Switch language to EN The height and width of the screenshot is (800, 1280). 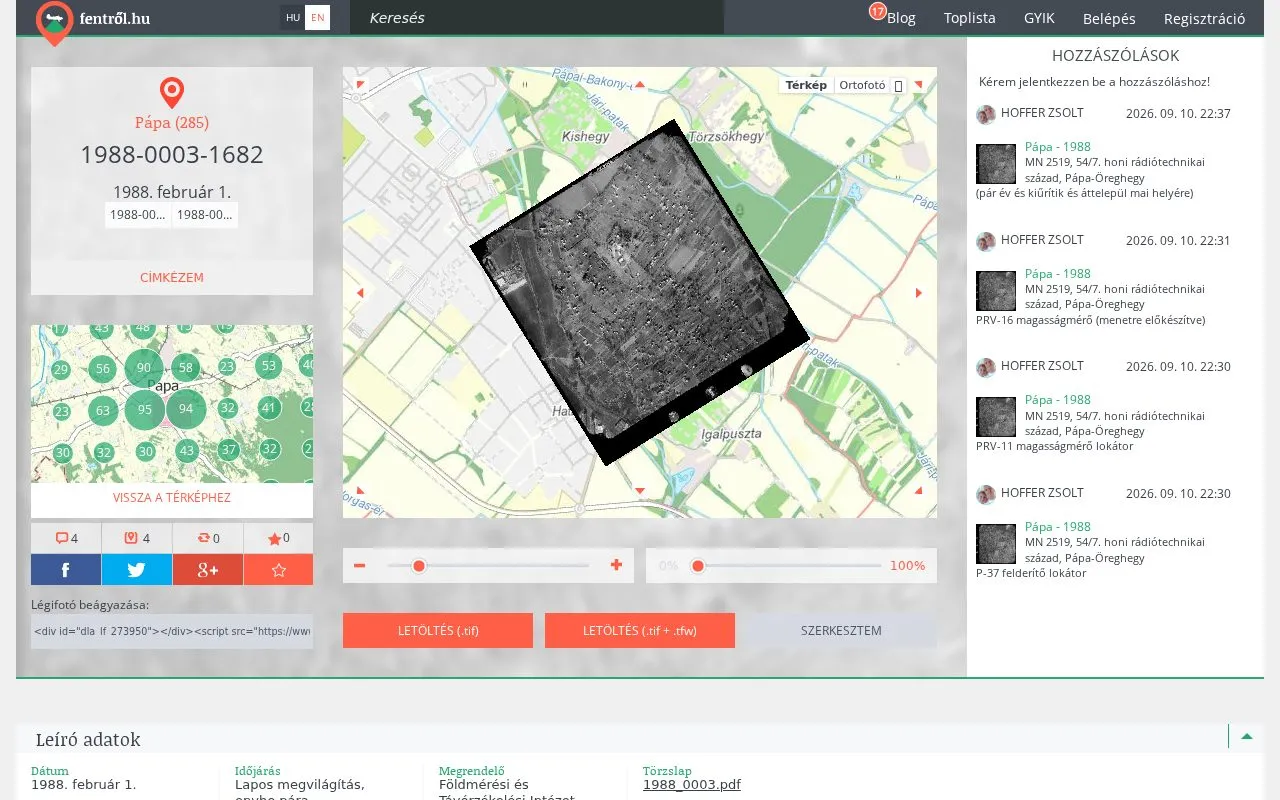[x=317, y=17]
